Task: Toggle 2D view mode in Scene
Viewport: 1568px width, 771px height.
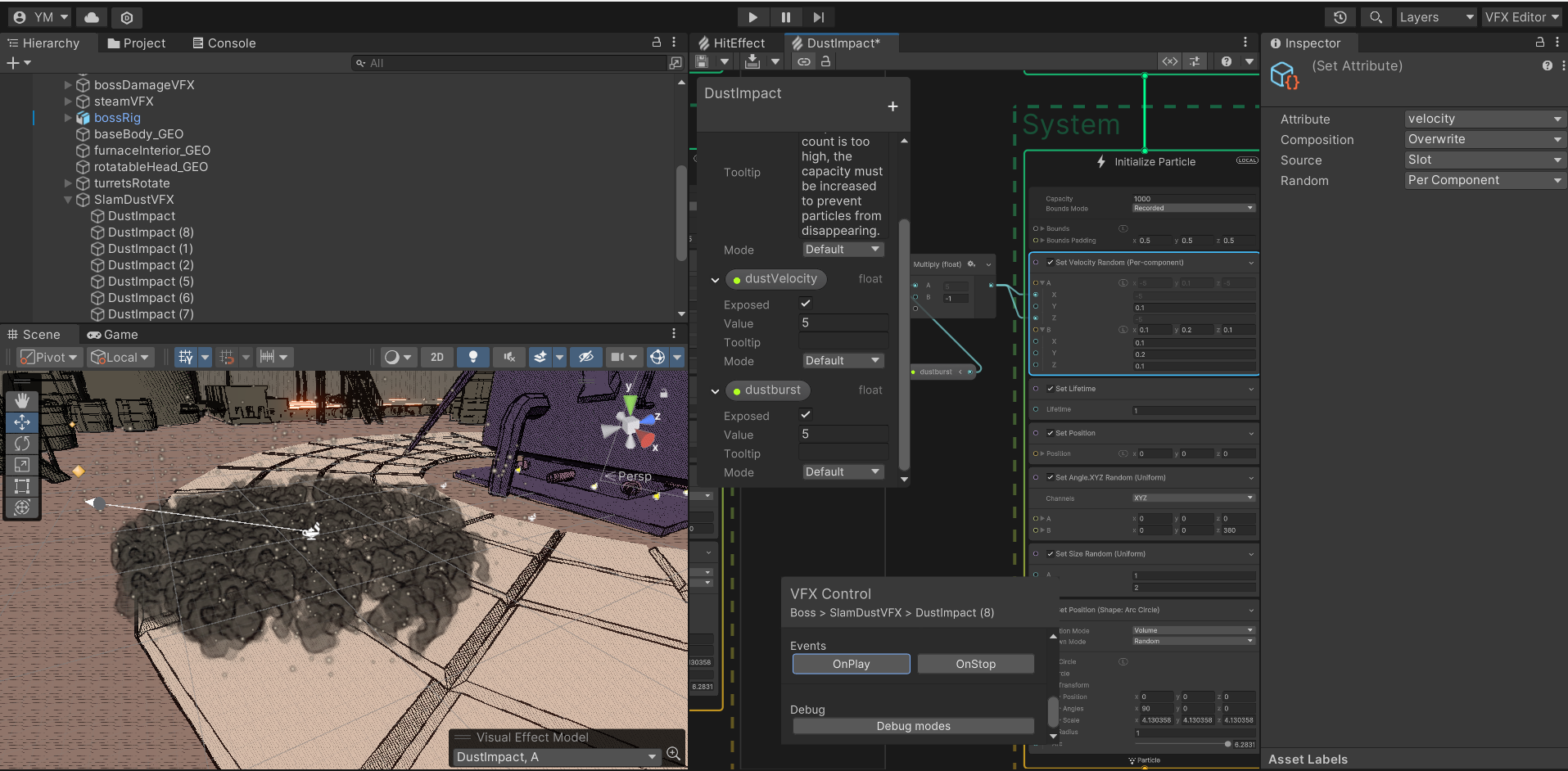Action: (x=437, y=357)
